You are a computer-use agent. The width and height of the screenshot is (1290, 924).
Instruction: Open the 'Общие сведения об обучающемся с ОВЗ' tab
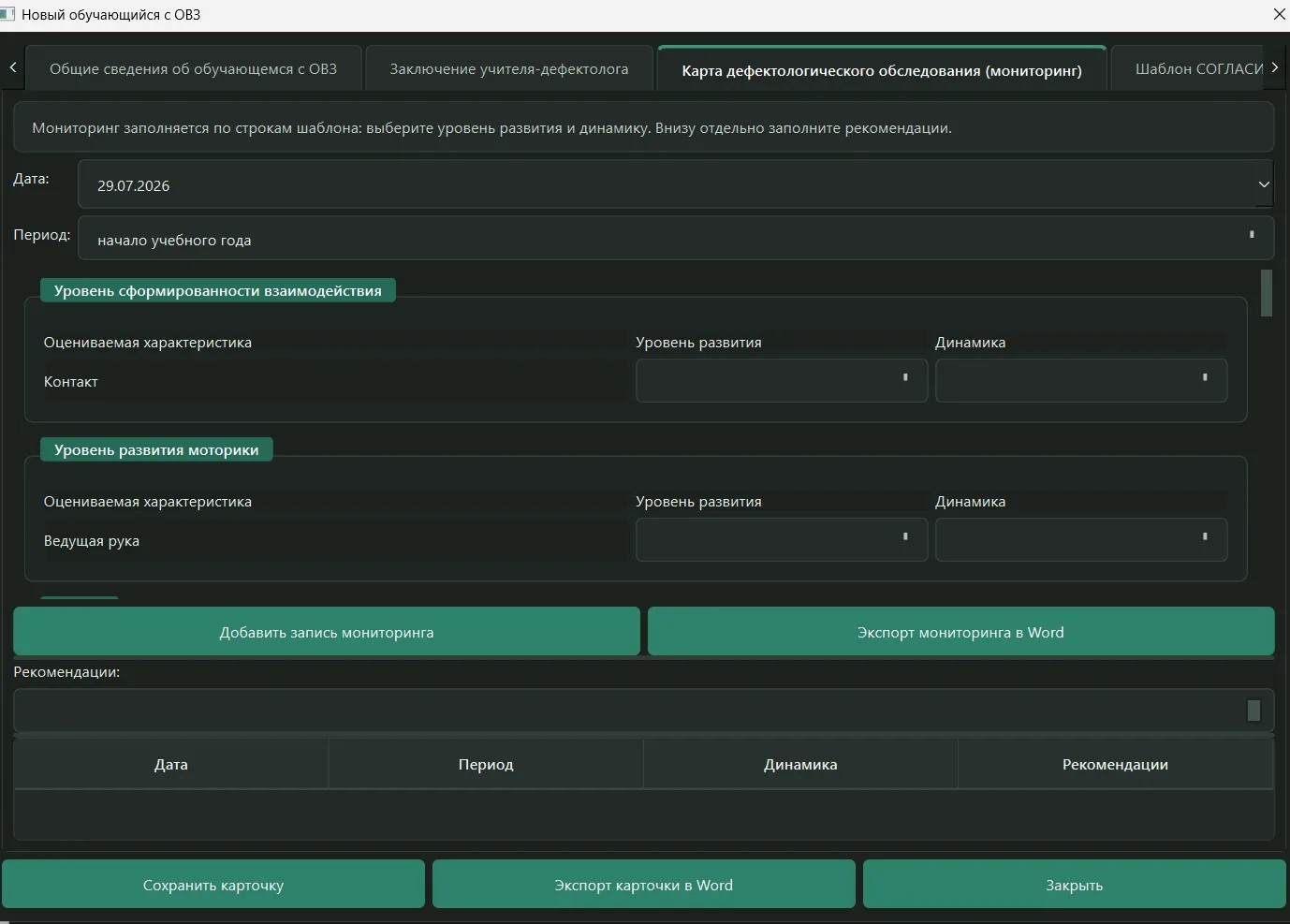coord(193,68)
